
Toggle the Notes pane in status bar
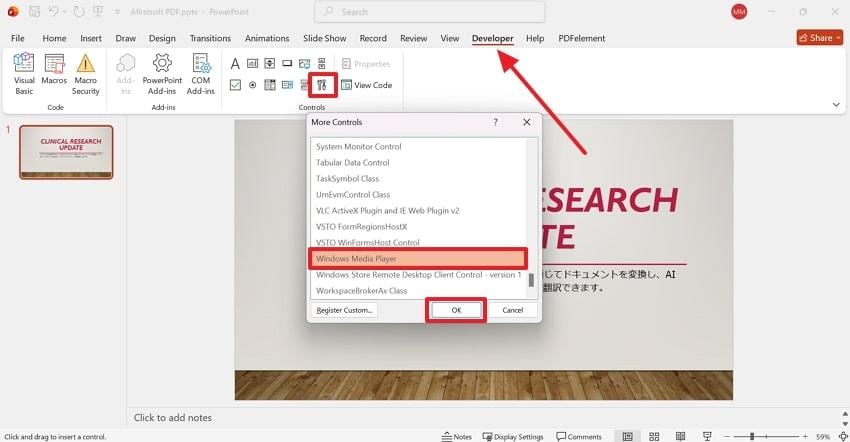point(456,437)
